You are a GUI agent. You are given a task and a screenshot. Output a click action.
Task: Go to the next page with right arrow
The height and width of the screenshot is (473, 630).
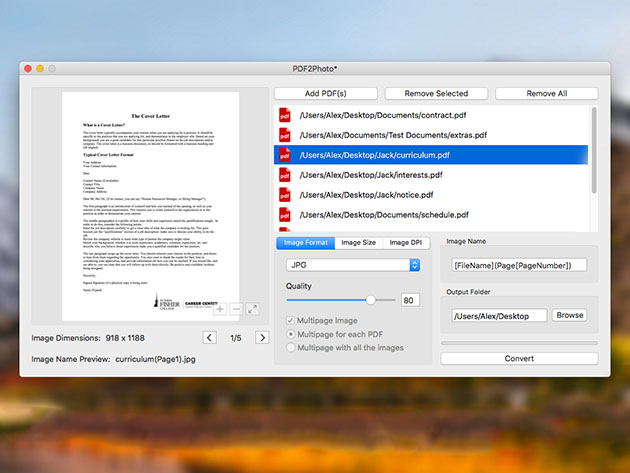coord(262,338)
